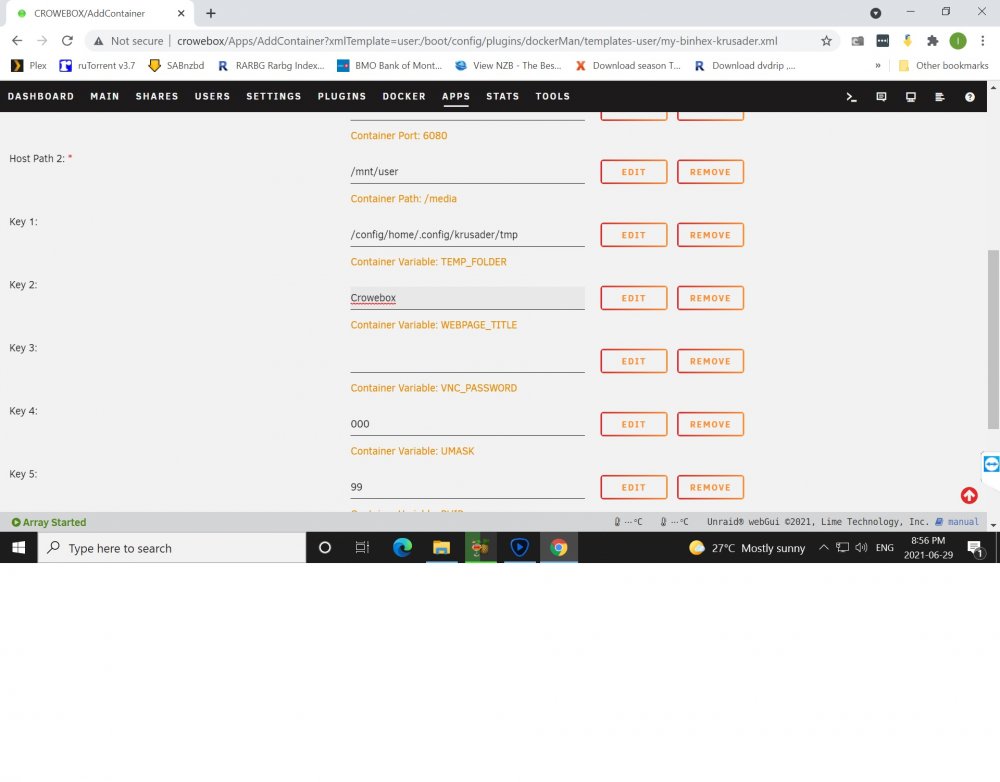Click the TeamViewer side panel icon
Screen dimensions: 1000x782
click(x=990, y=464)
